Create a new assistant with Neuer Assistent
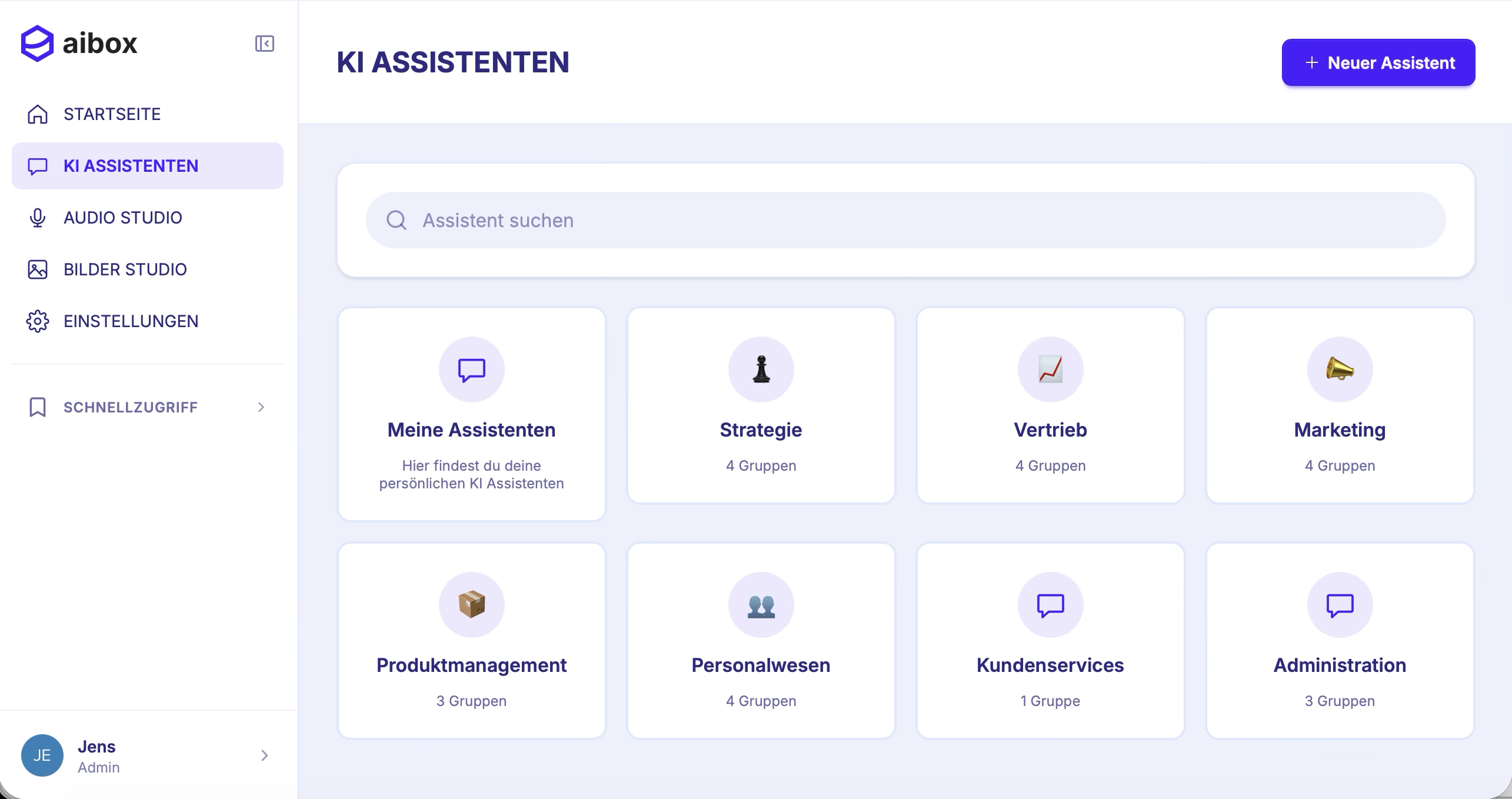This screenshot has height=799, width=1512. pos(1378,62)
